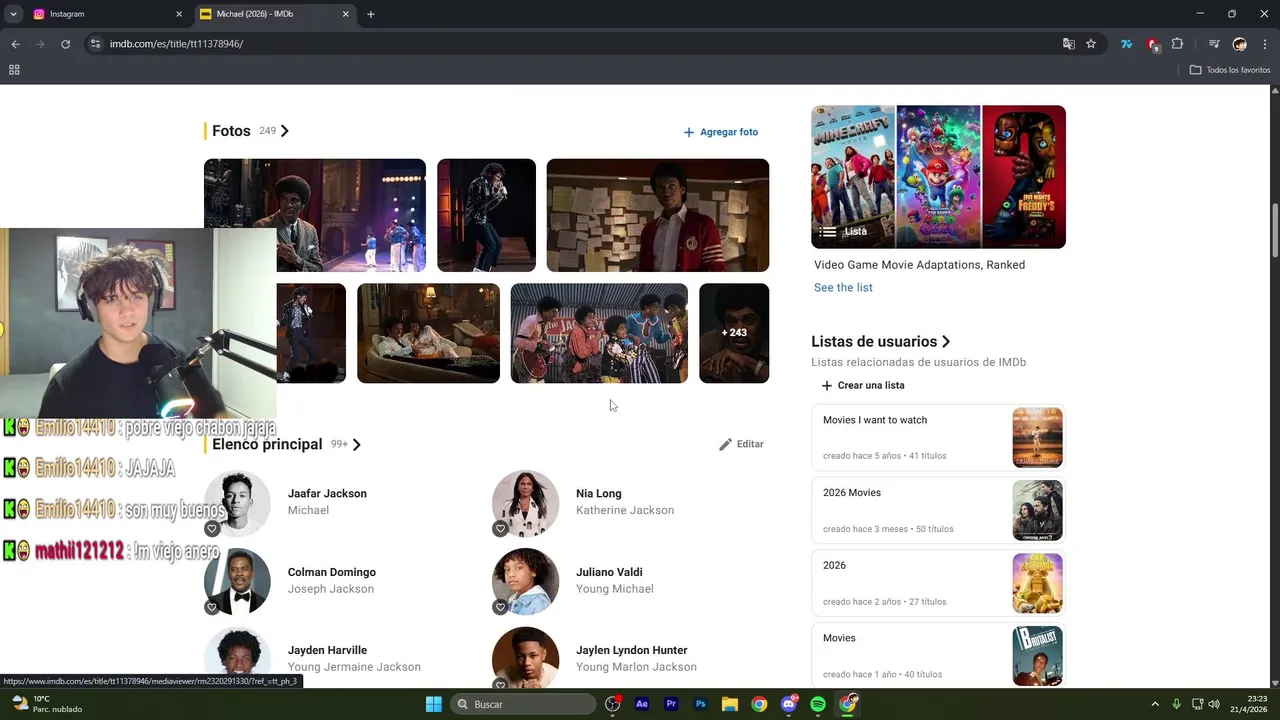This screenshot has width=1280, height=720.
Task: Open Jaafar Jackson's cast profile name
Action: click(327, 493)
